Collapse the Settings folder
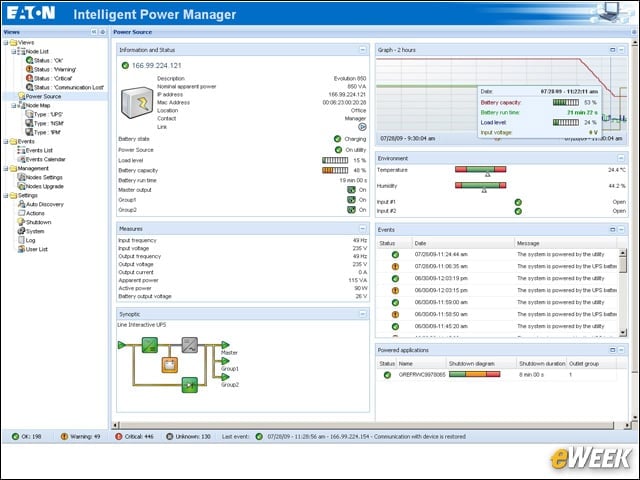Viewport: 640px width, 480px height. point(6,195)
